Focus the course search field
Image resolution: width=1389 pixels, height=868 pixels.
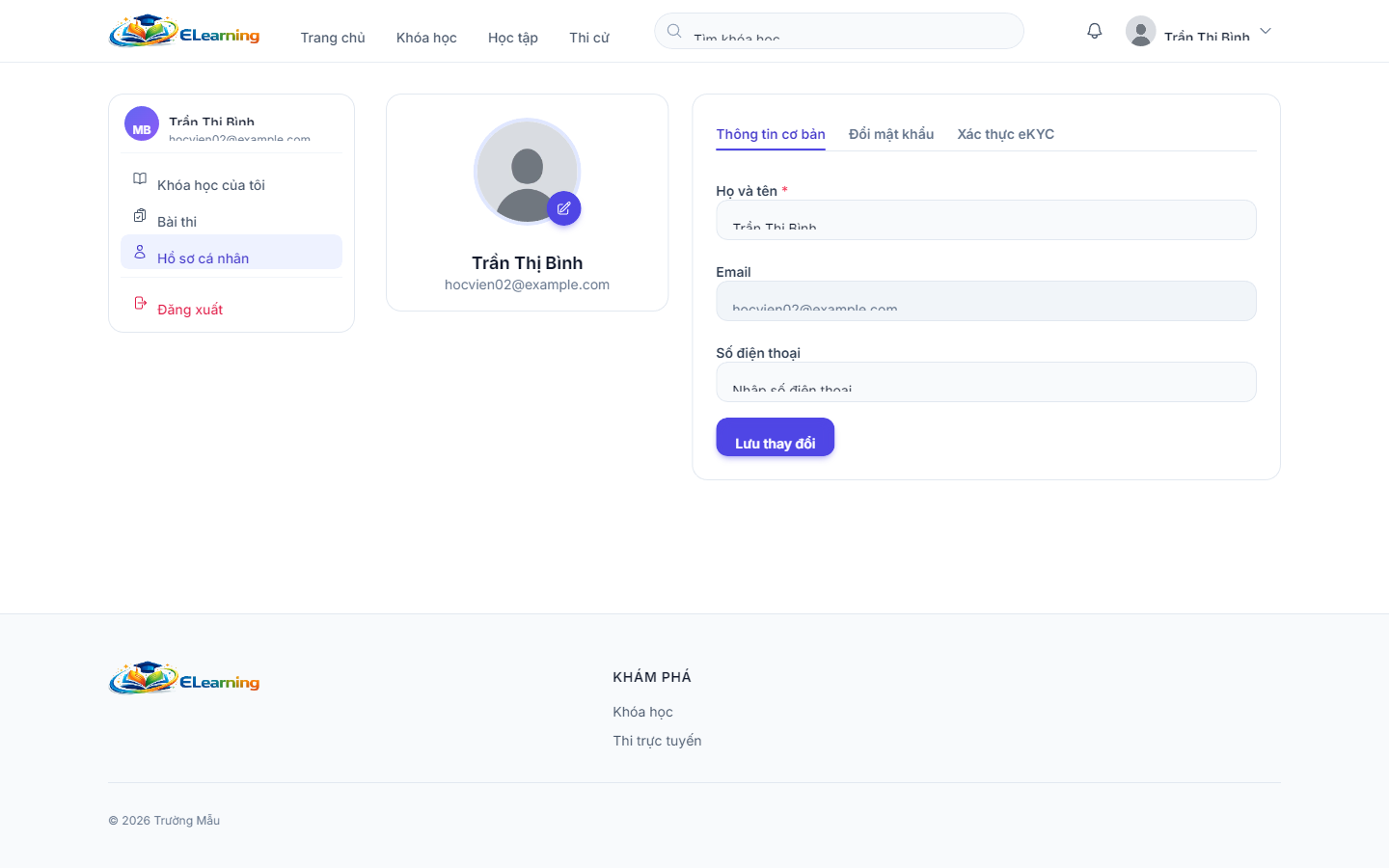tap(839, 31)
